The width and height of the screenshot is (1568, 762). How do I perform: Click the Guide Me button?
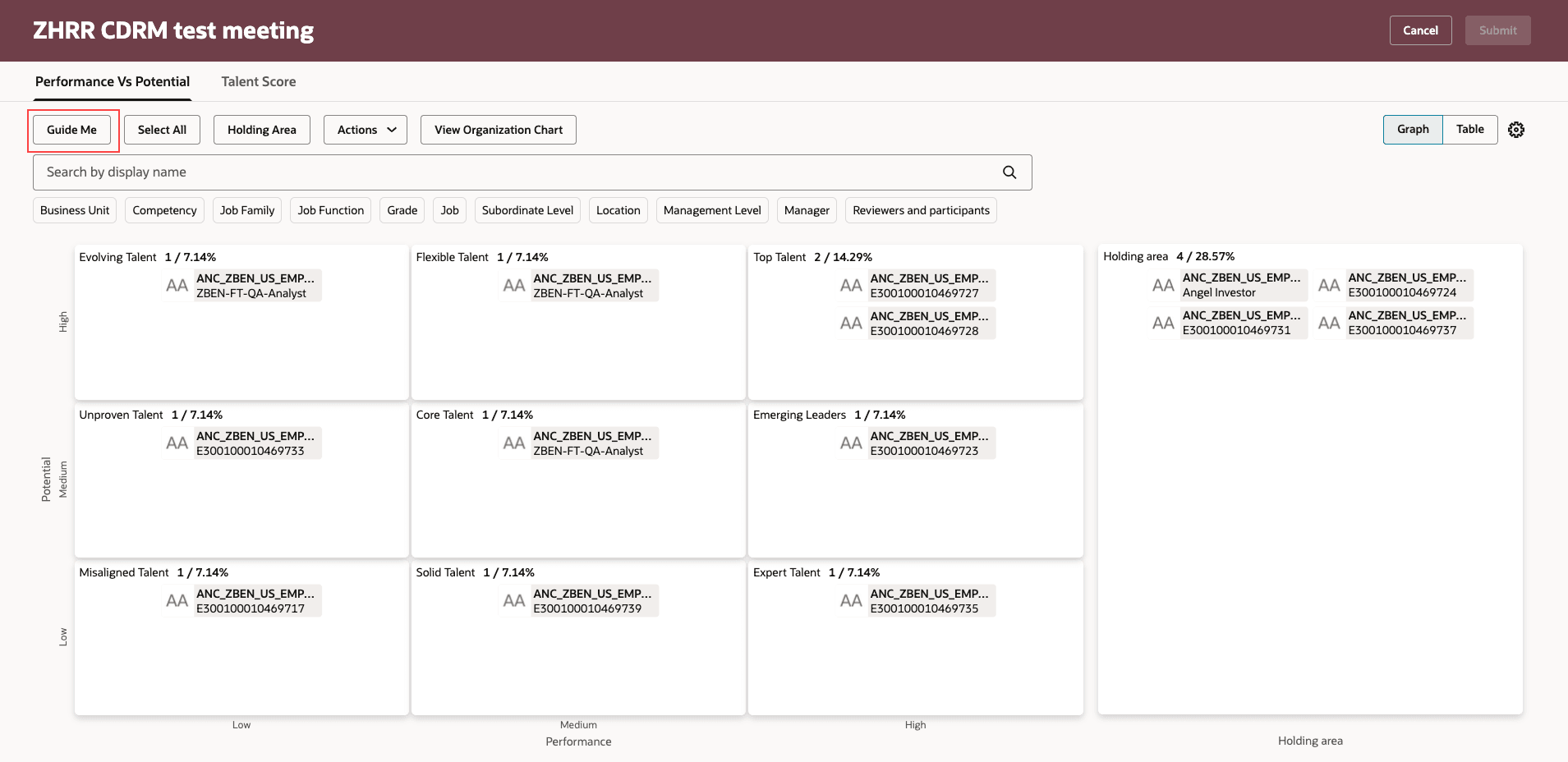click(72, 129)
